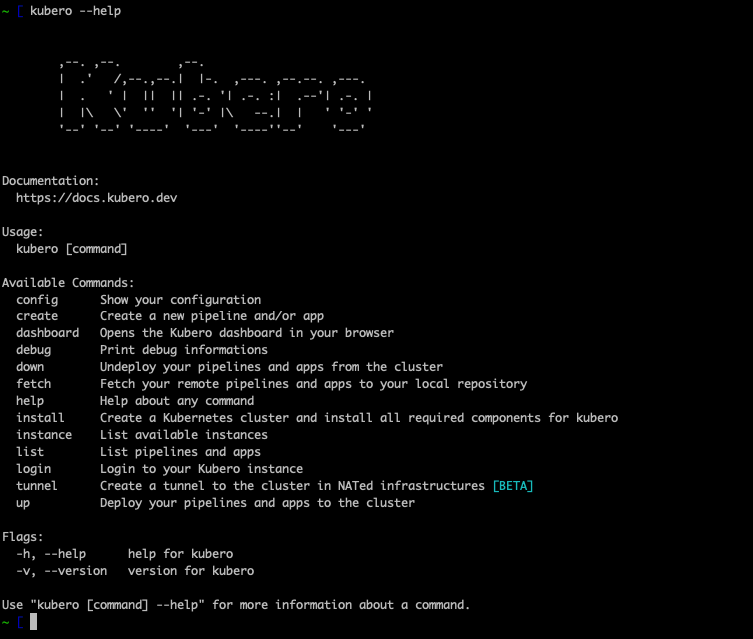This screenshot has width=753, height=639.
Task: Click the 'tunnel' command name
Action: click(36, 486)
